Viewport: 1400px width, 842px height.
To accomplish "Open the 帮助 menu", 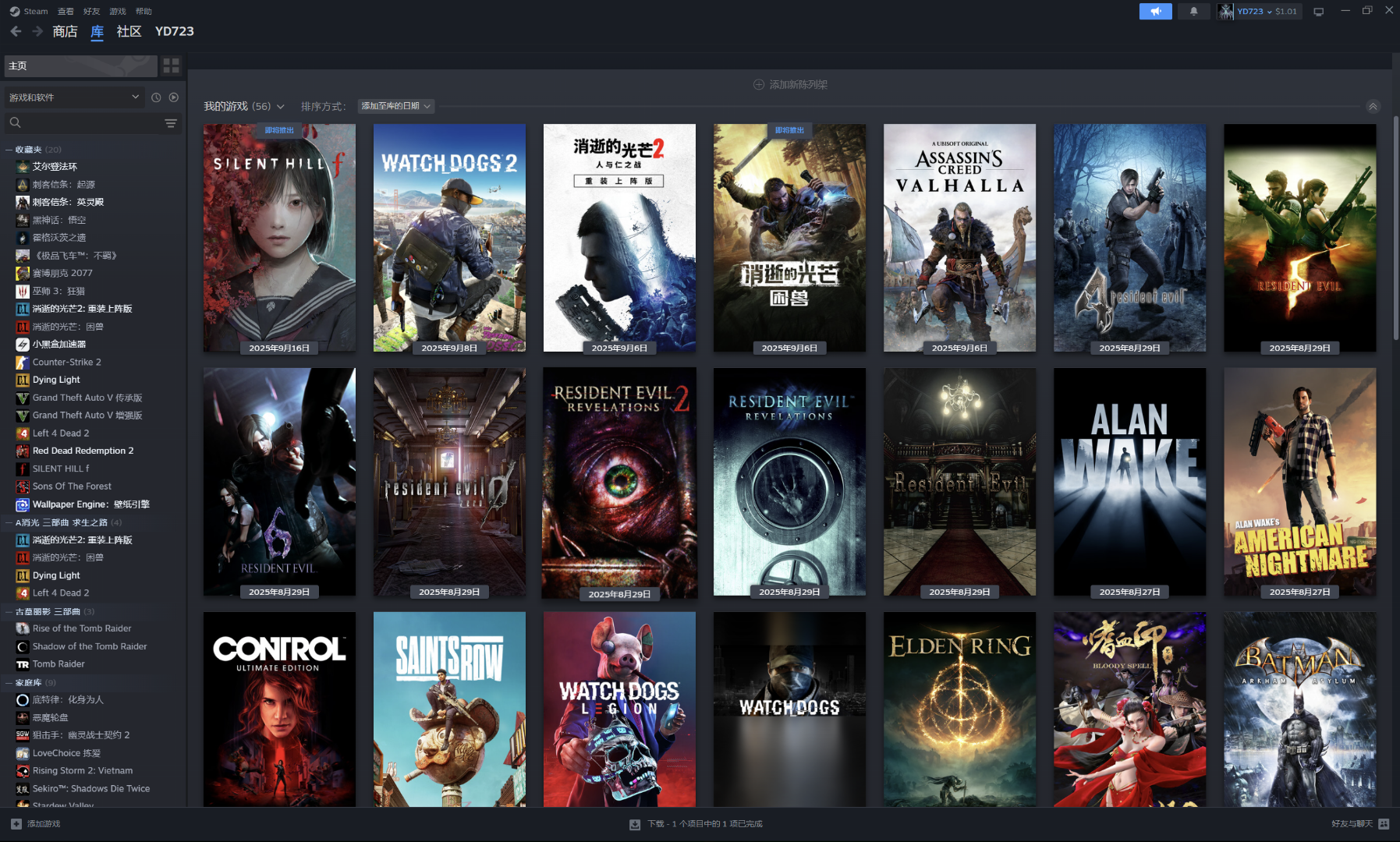I will [144, 11].
